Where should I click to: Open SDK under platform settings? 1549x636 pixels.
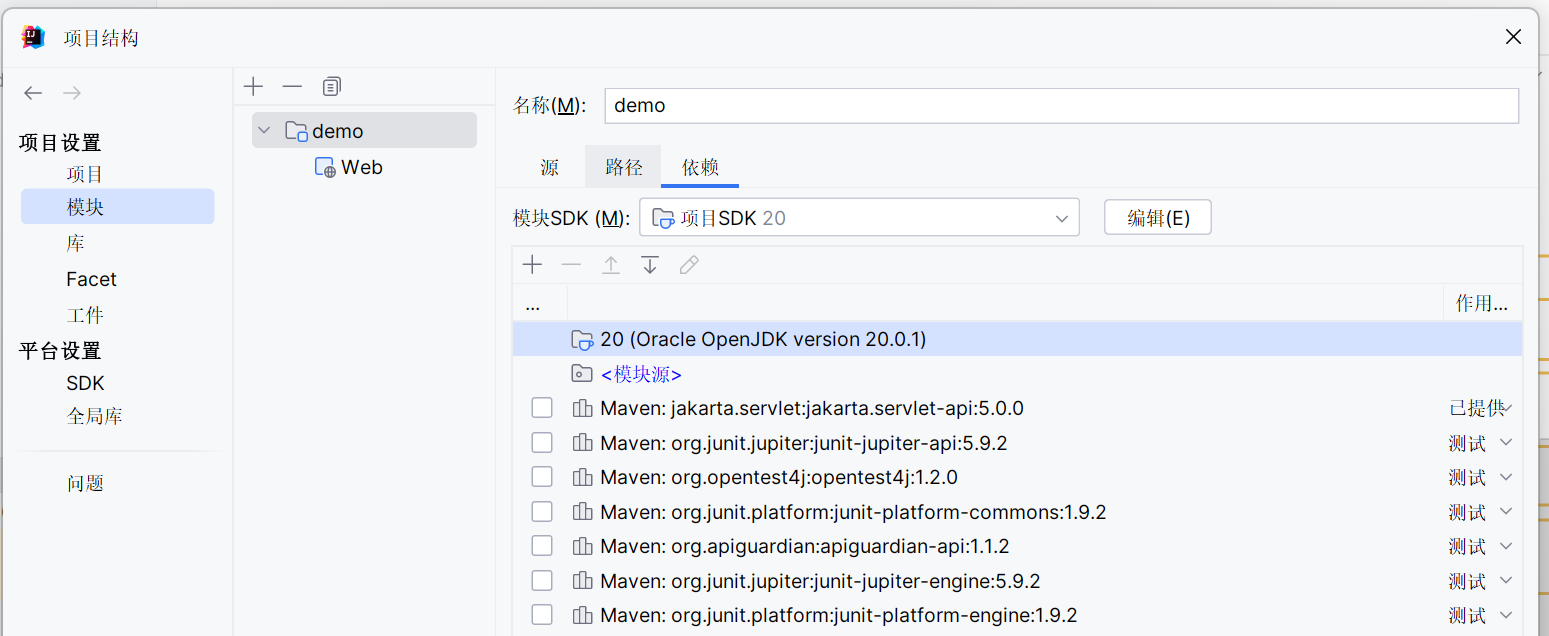click(85, 384)
